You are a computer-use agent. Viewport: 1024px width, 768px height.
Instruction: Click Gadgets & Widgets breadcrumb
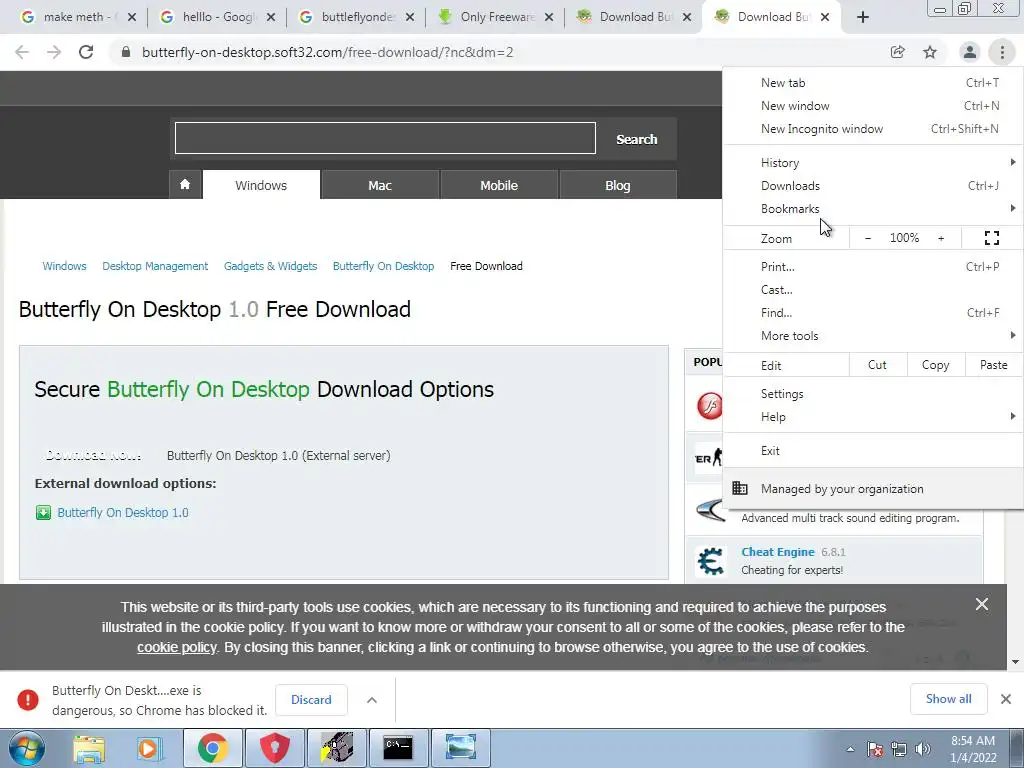click(270, 266)
